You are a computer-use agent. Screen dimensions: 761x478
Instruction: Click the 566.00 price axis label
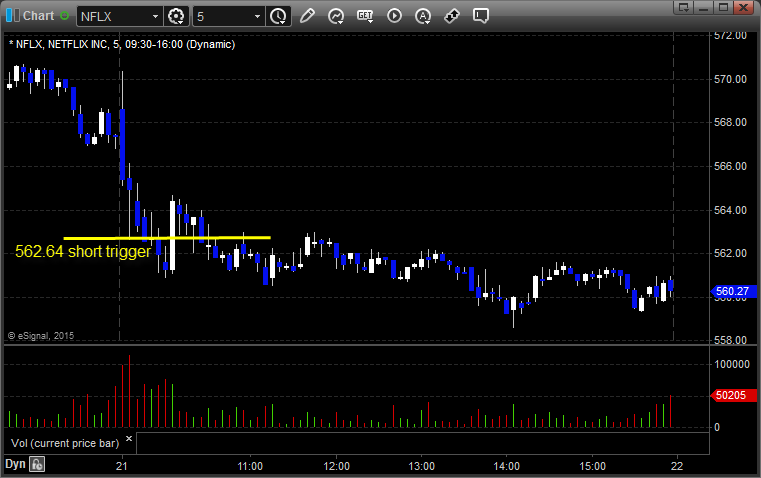pyautogui.click(x=730, y=166)
